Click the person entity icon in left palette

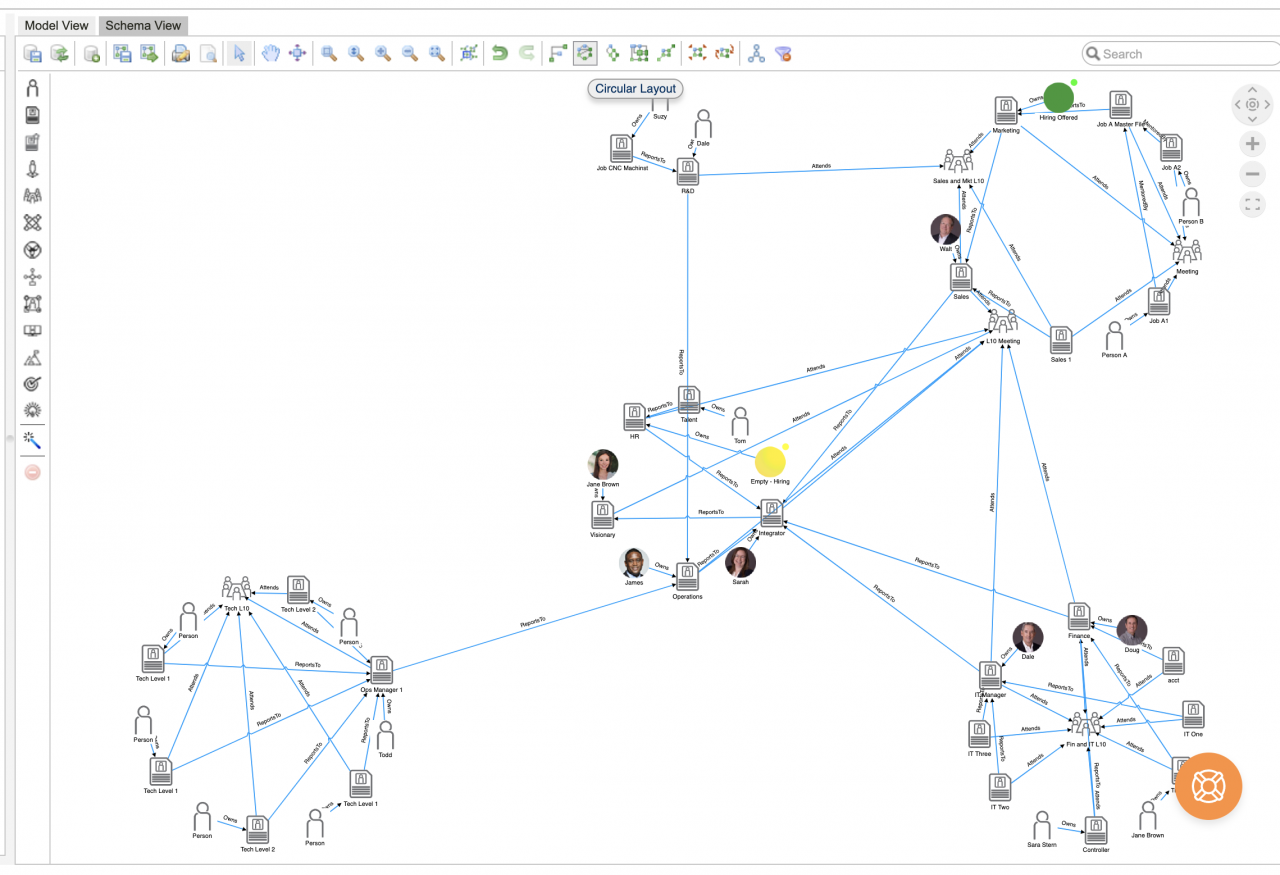click(32, 88)
